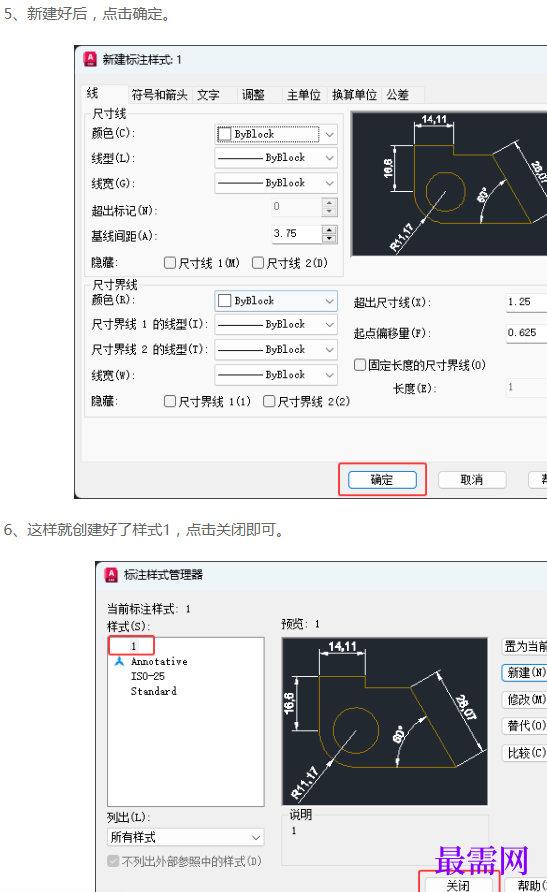Click the 比较(C) button

pyautogui.click(x=525, y=753)
